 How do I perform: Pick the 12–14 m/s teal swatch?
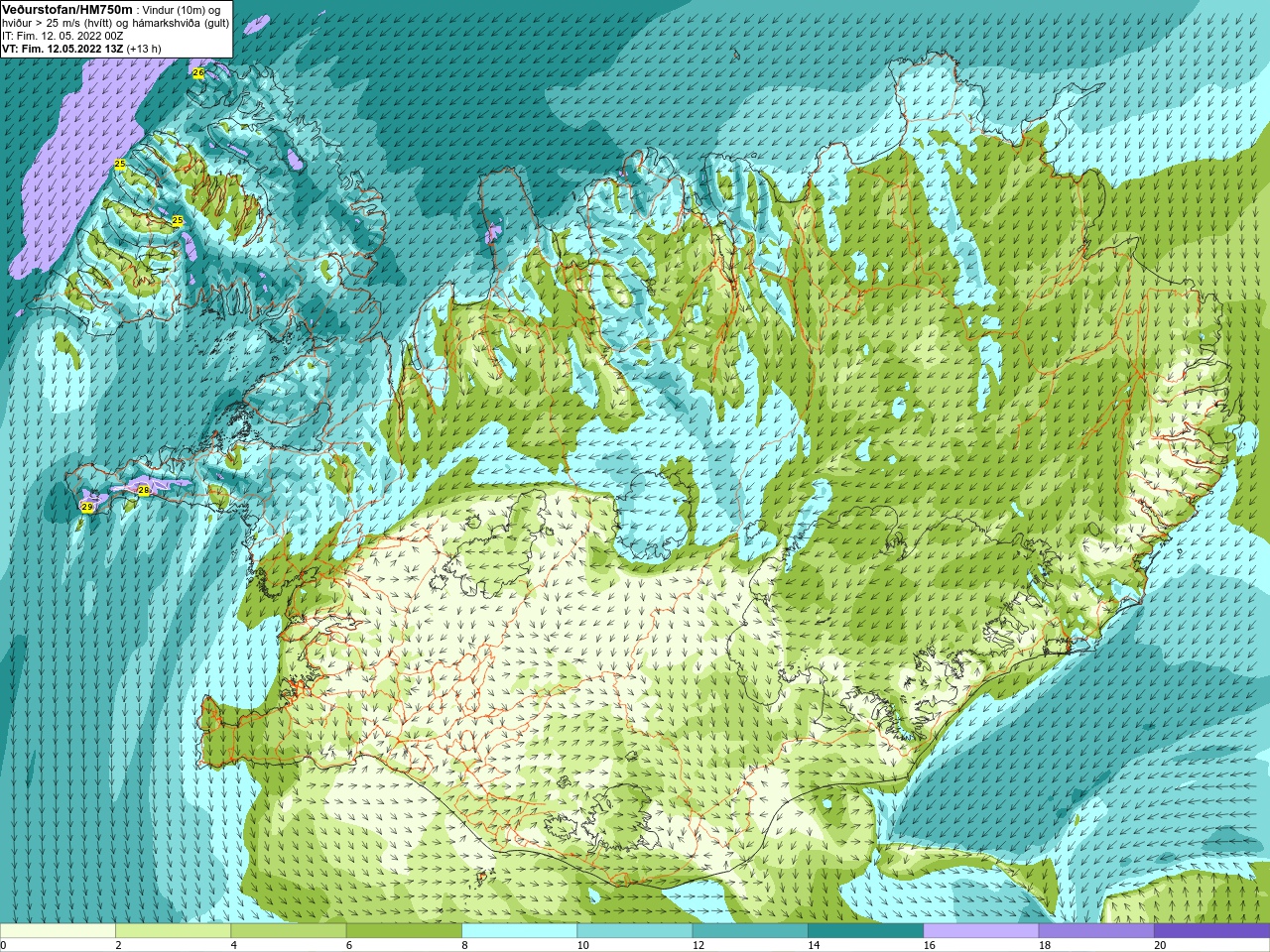click(x=750, y=931)
